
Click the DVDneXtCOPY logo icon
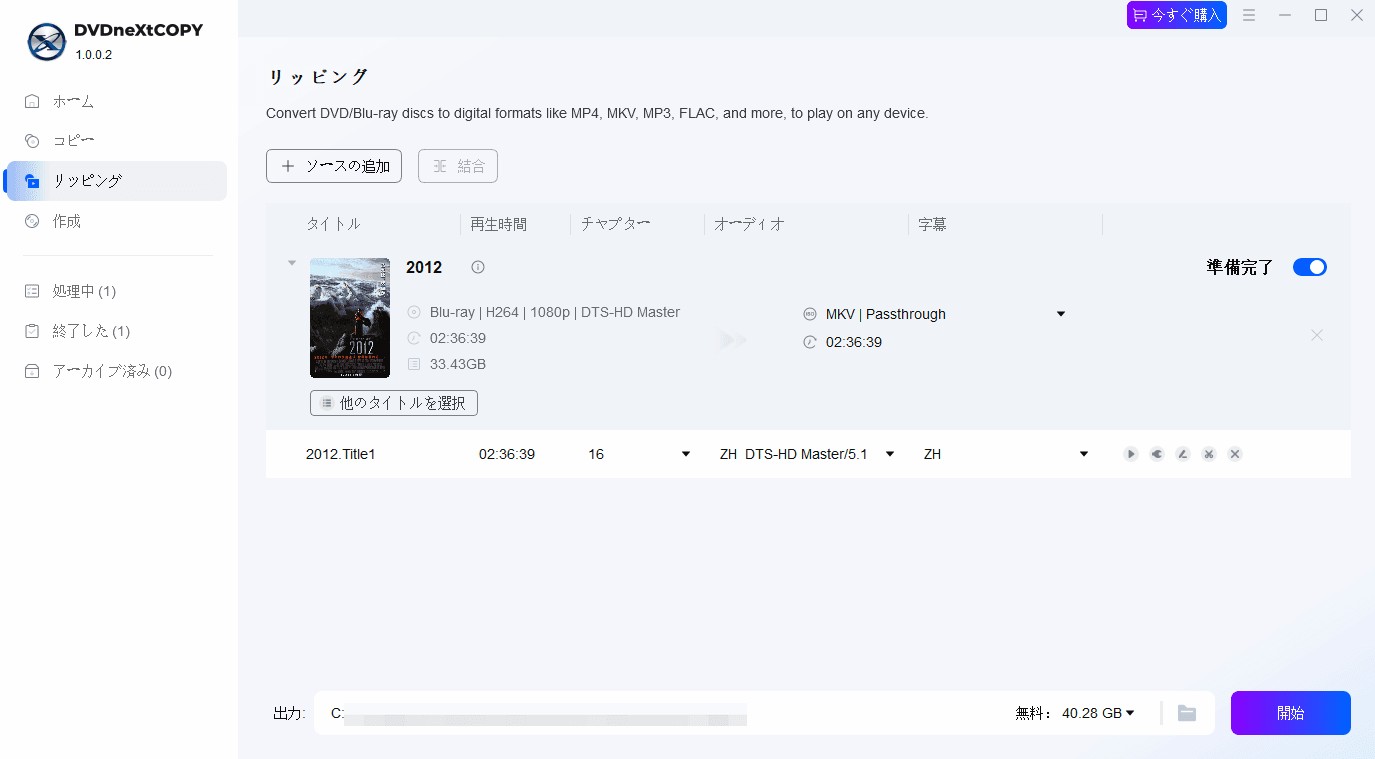click(46, 41)
